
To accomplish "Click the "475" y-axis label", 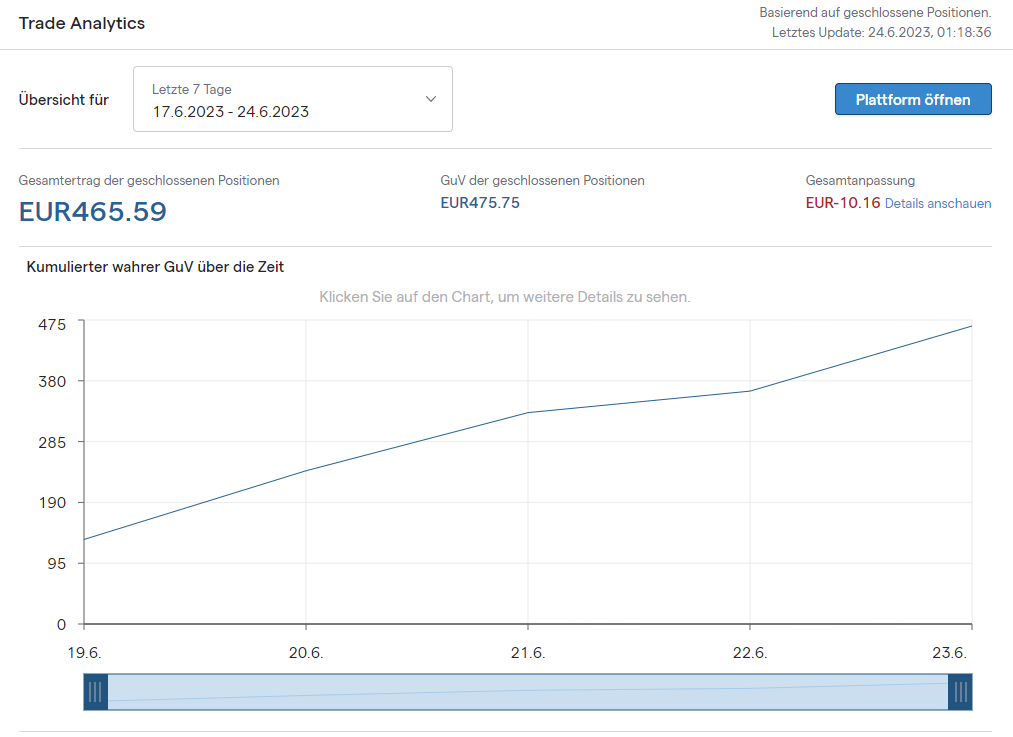I will [52, 324].
